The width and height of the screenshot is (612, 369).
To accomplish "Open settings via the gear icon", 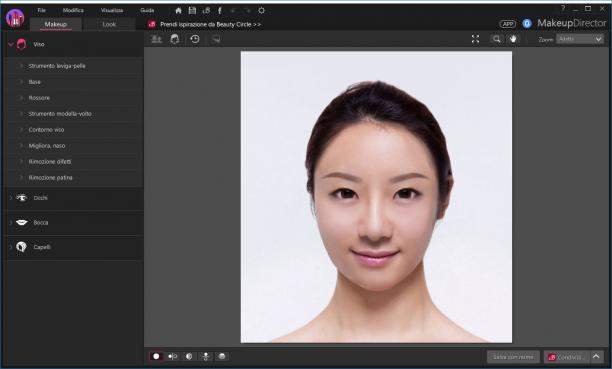I will 262,11.
